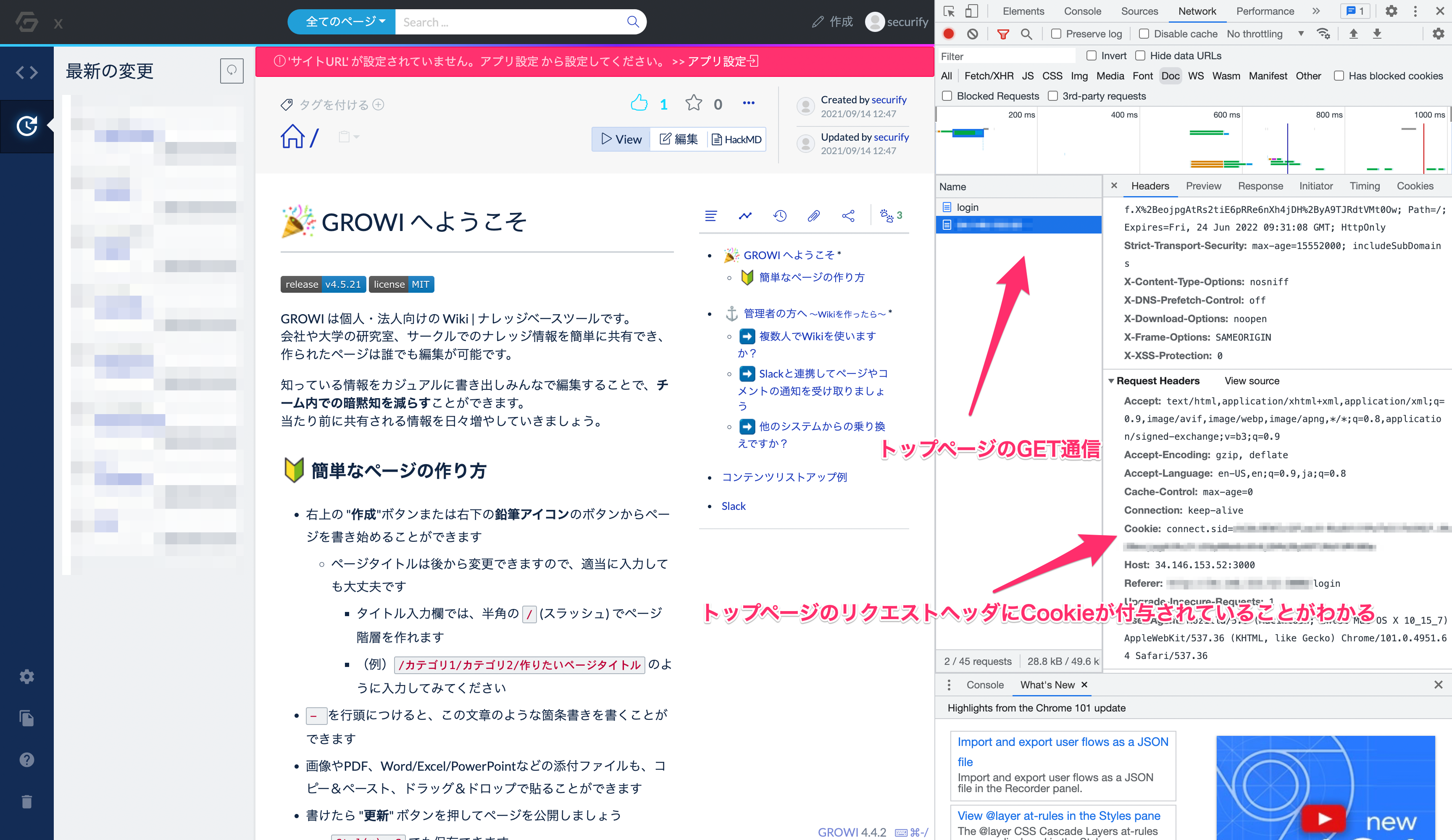Open DevTools kebab menu
1452x840 pixels.
tap(1415, 11)
